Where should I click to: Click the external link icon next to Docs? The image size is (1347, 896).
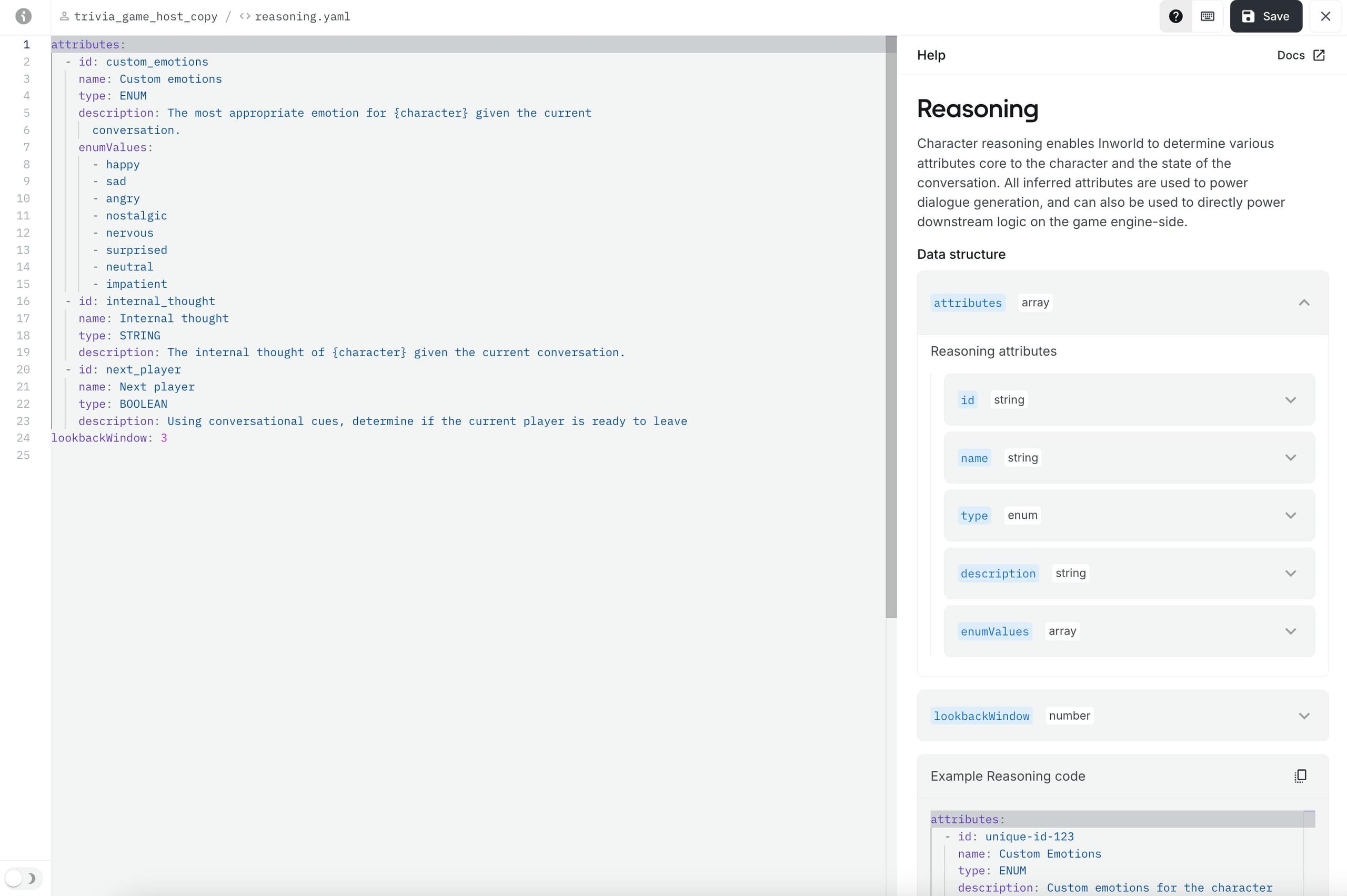tap(1319, 55)
